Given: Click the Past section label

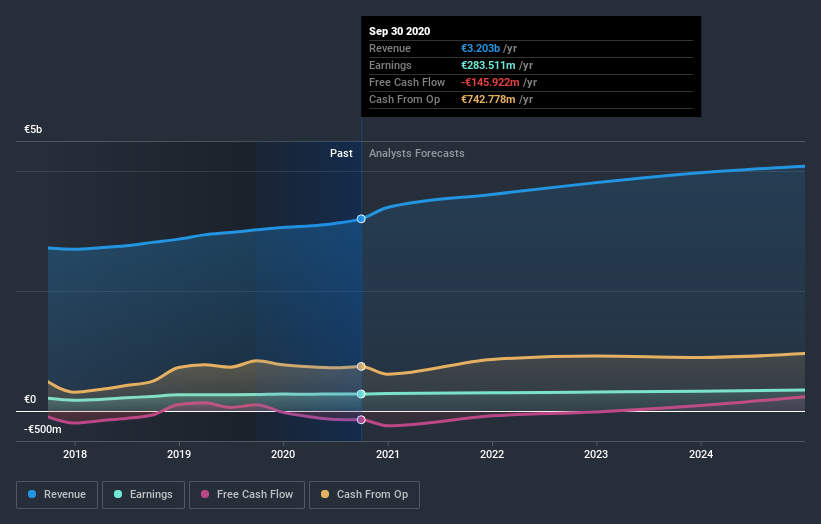Looking at the screenshot, I should coord(341,153).
